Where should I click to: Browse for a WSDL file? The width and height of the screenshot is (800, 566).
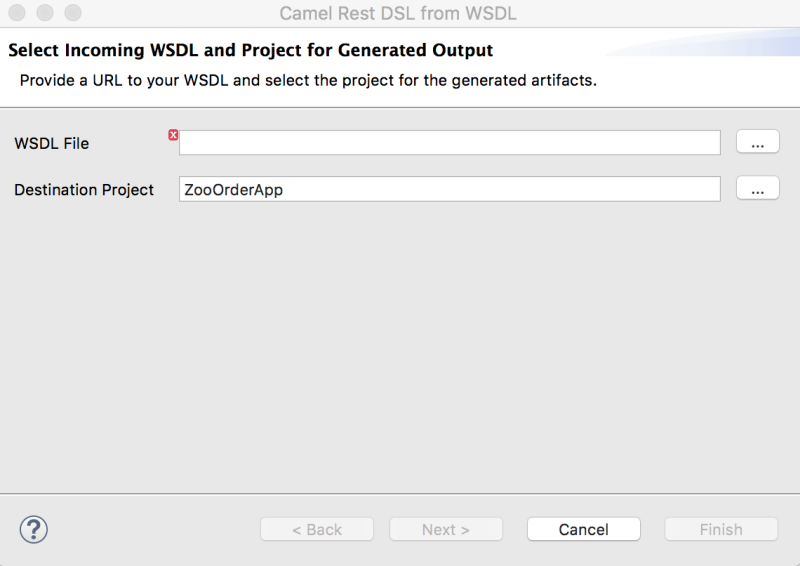[757, 143]
